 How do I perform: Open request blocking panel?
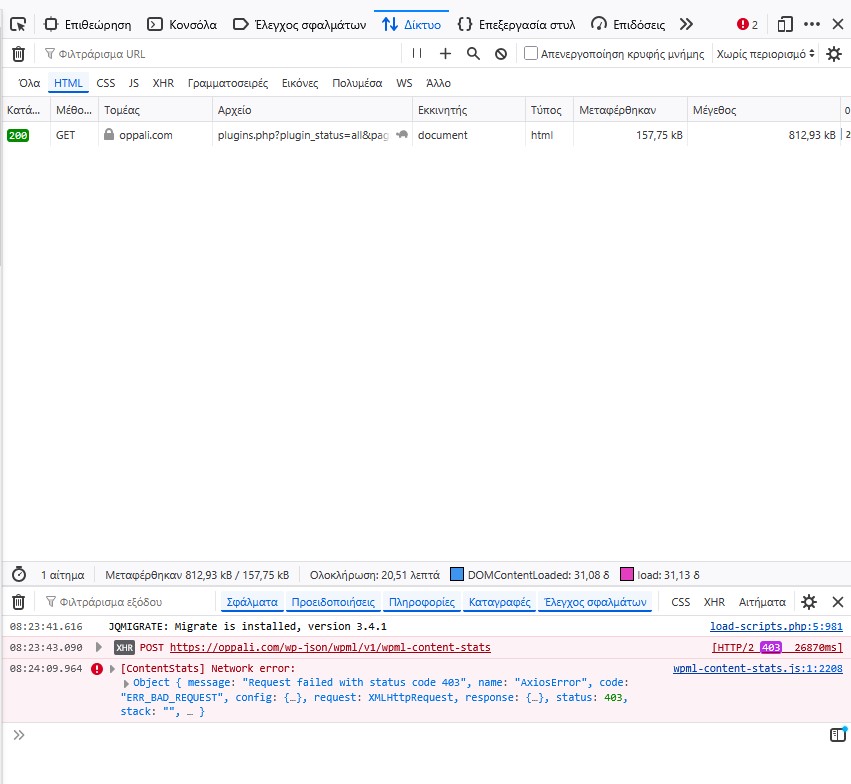[x=501, y=54]
